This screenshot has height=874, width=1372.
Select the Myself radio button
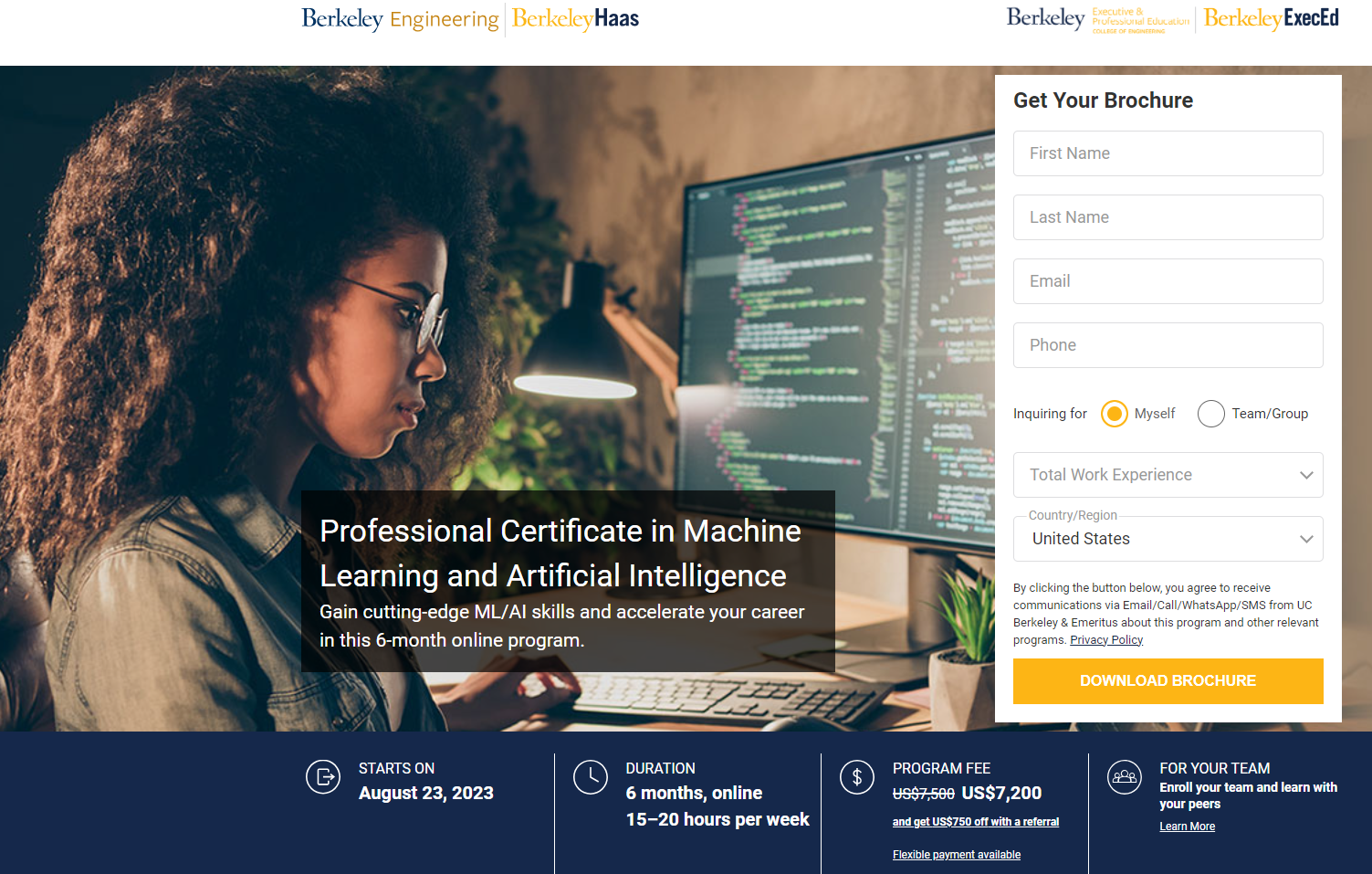pyautogui.click(x=1115, y=414)
